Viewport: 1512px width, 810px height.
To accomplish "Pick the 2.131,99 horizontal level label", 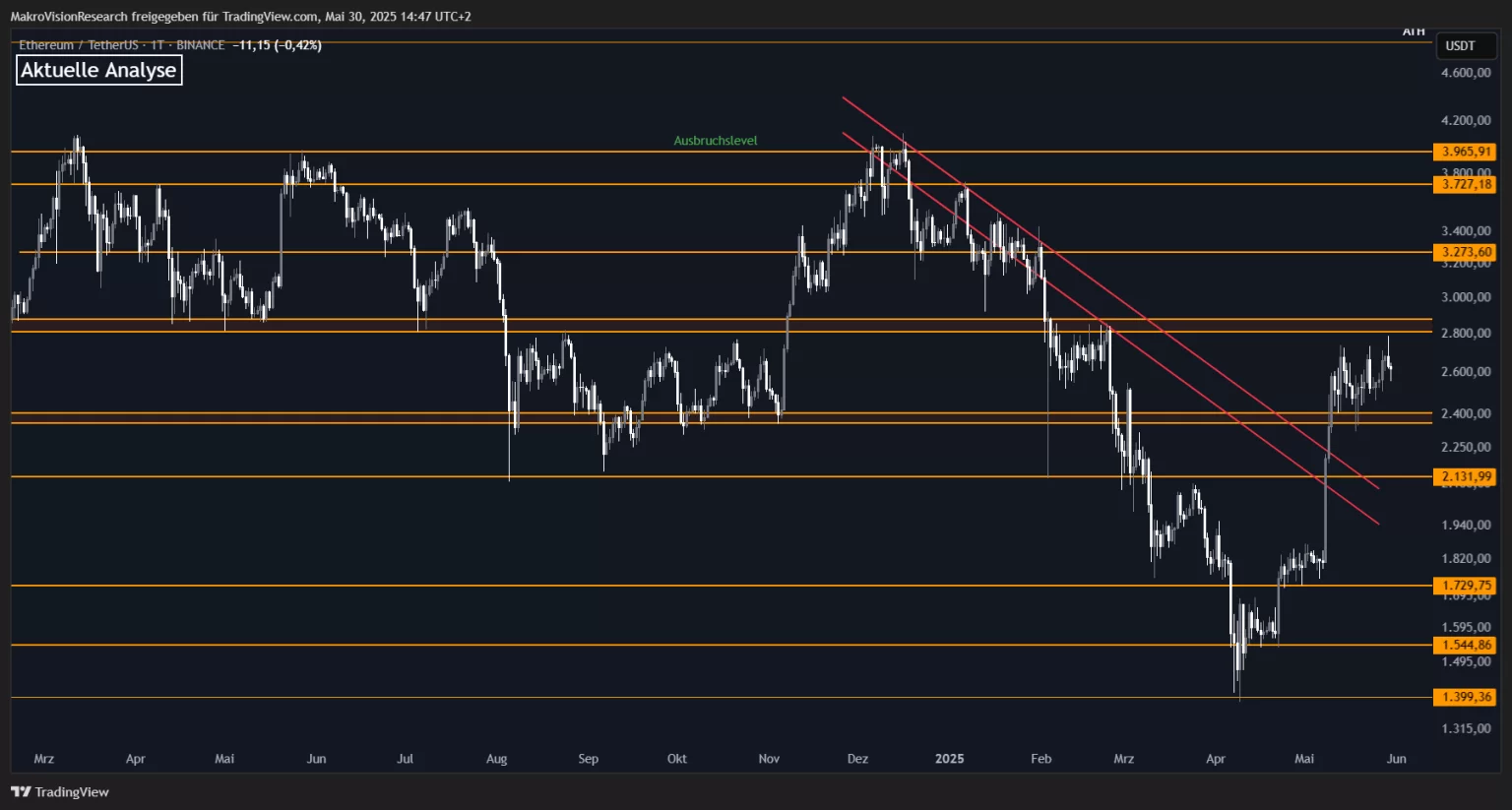I will point(1466,476).
